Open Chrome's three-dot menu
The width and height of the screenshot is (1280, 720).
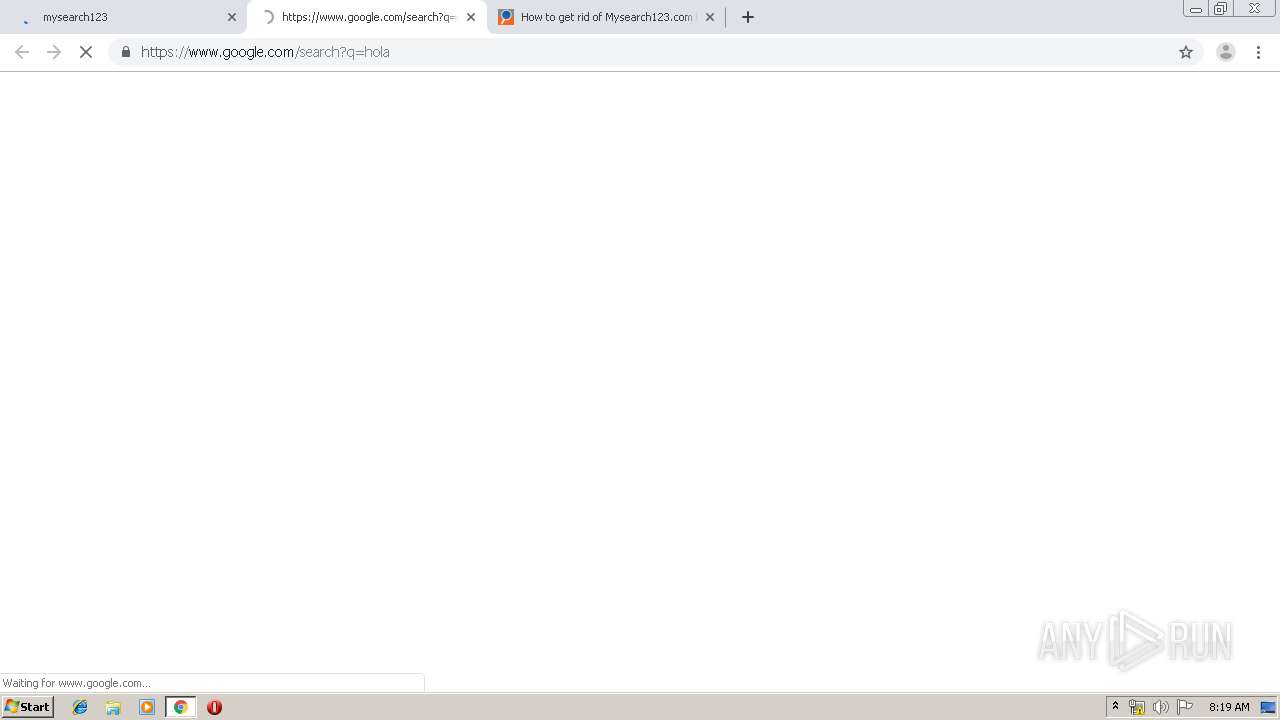(x=1258, y=52)
